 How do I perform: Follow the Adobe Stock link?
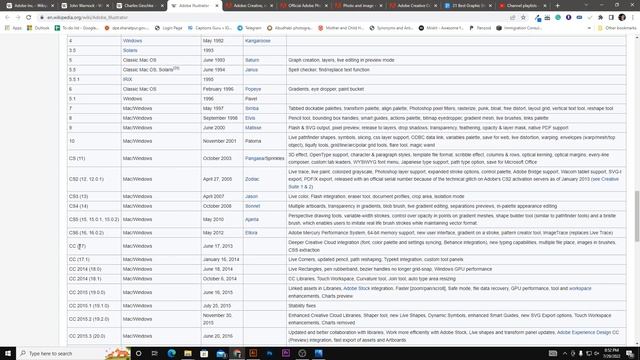356,289
